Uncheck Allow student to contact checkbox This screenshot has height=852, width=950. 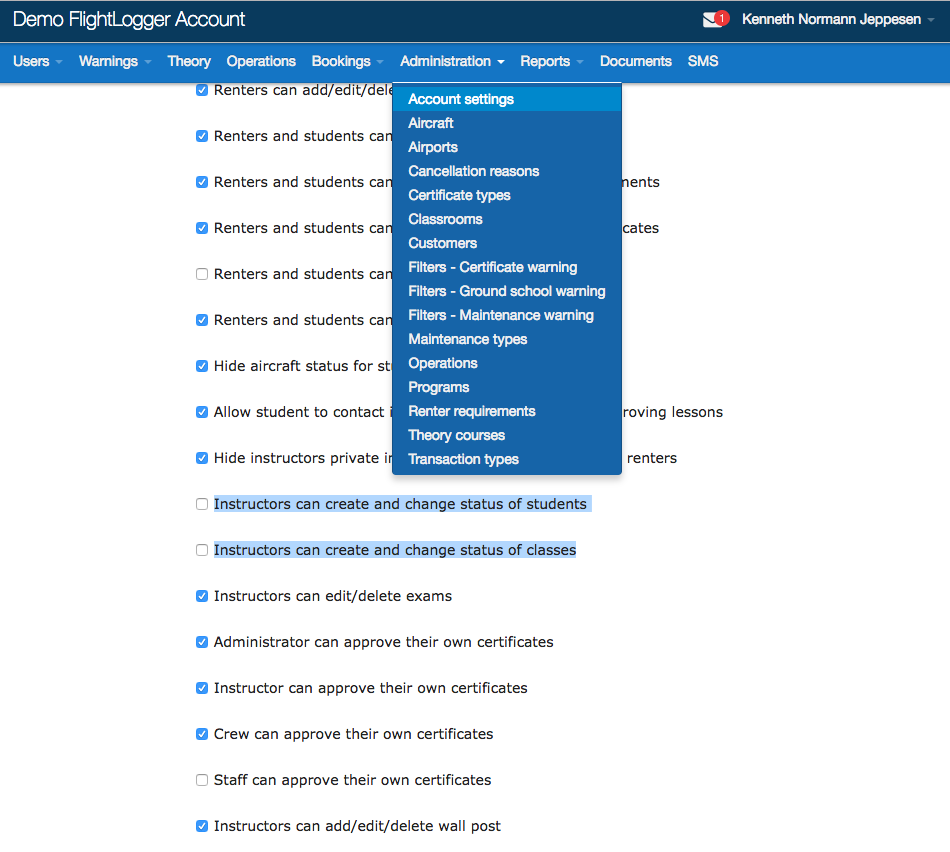202,412
